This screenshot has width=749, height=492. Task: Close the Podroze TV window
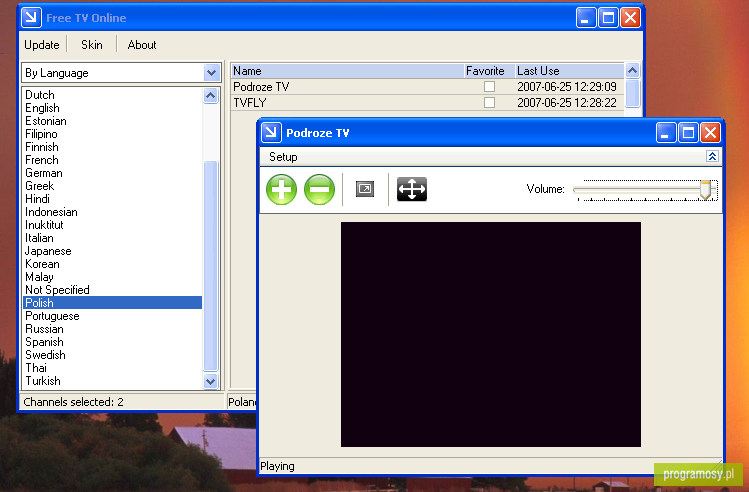(710, 133)
